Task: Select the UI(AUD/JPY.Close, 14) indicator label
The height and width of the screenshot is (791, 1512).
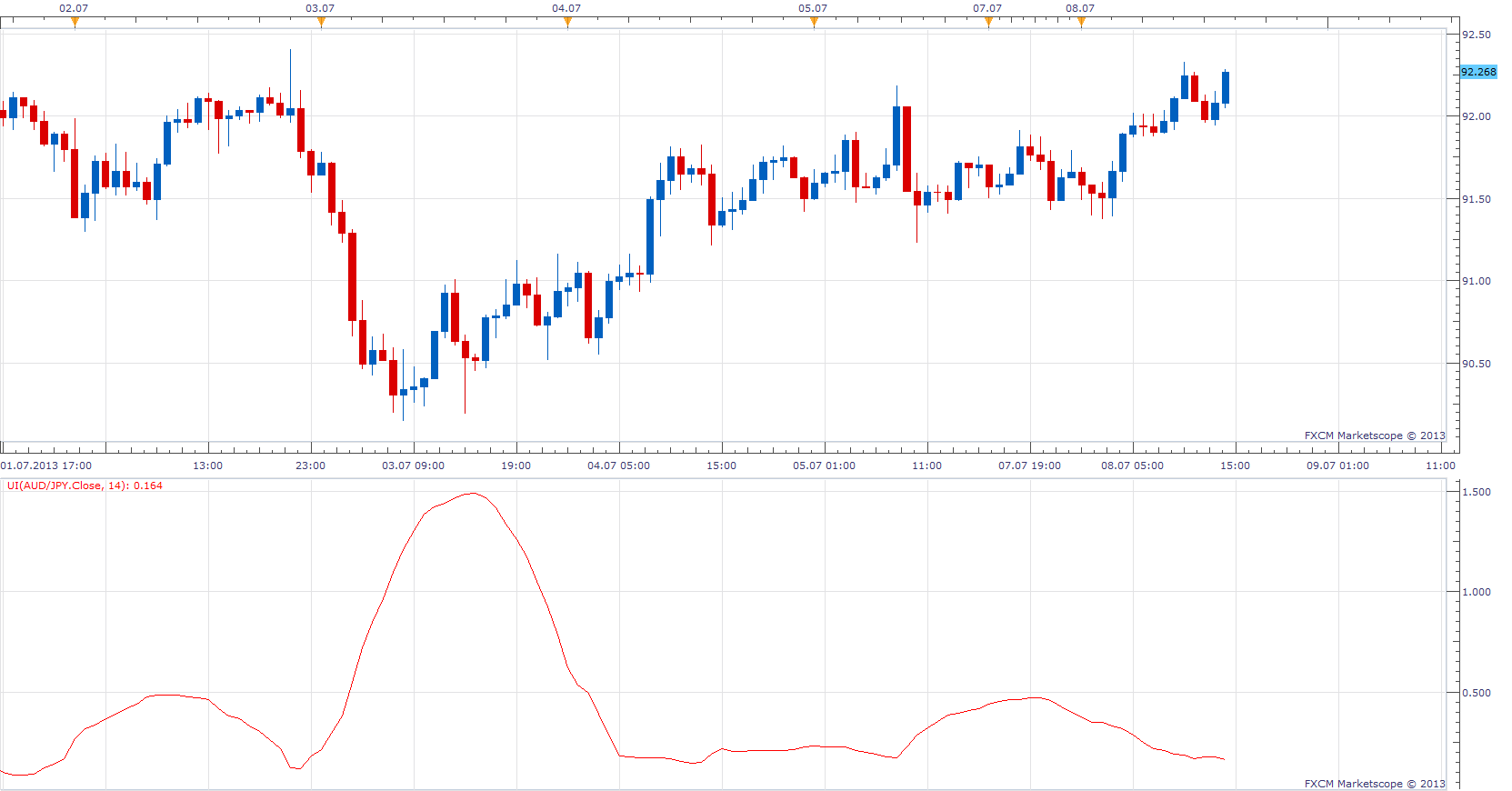Action: point(85,486)
